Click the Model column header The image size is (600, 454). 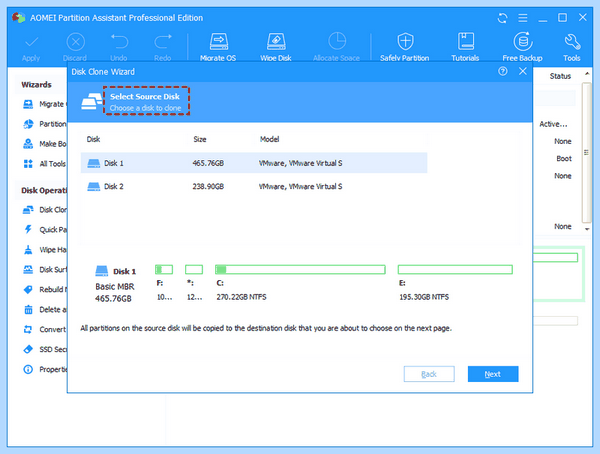[269, 139]
